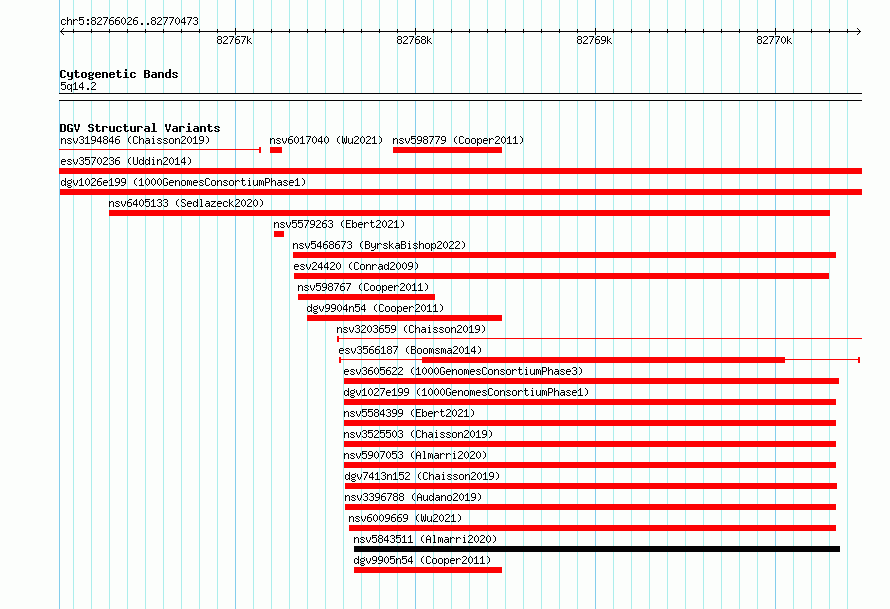890x609 pixels.
Task: Open dgv9904n54 (Cooper2011) label
Action: [375, 308]
